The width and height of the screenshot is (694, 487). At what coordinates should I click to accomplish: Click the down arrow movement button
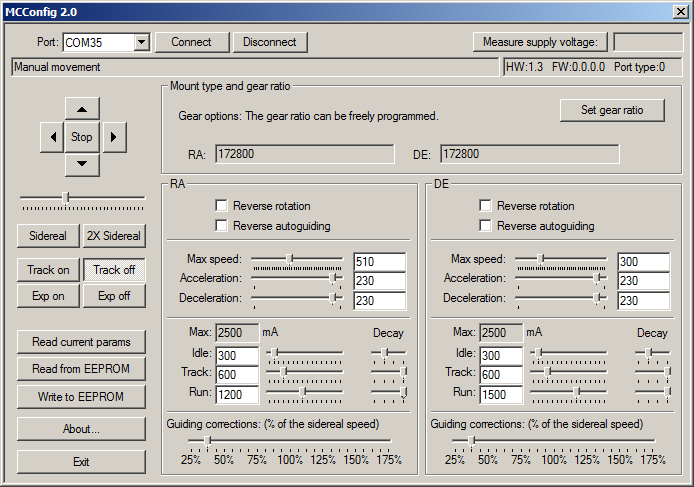[82, 164]
